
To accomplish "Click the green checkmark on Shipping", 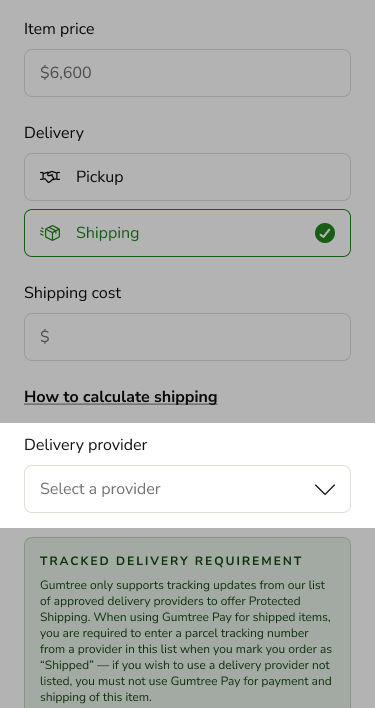I will (x=325, y=233).
